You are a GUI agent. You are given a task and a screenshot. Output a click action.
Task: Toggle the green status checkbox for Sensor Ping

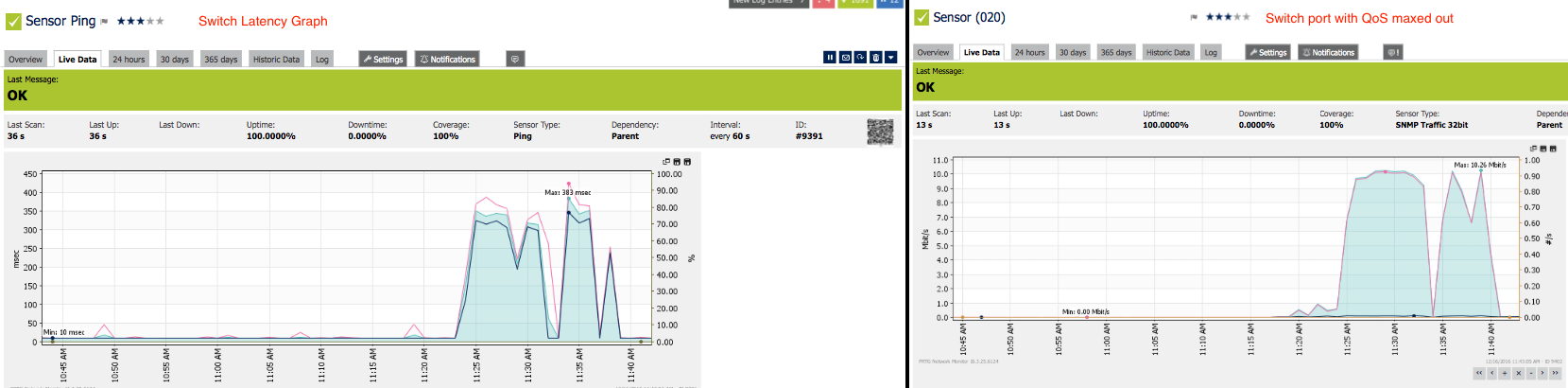click(x=13, y=21)
